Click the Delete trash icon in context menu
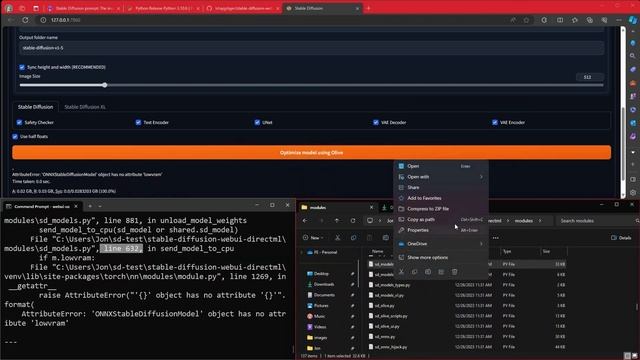 (454, 272)
